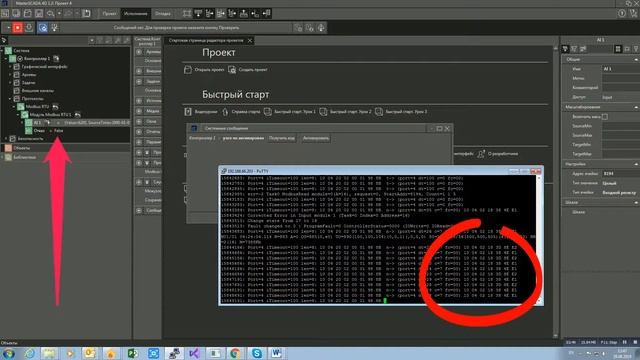This screenshot has width=640, height=360.
Task: Click the Открыть проект link
Action: (209, 70)
